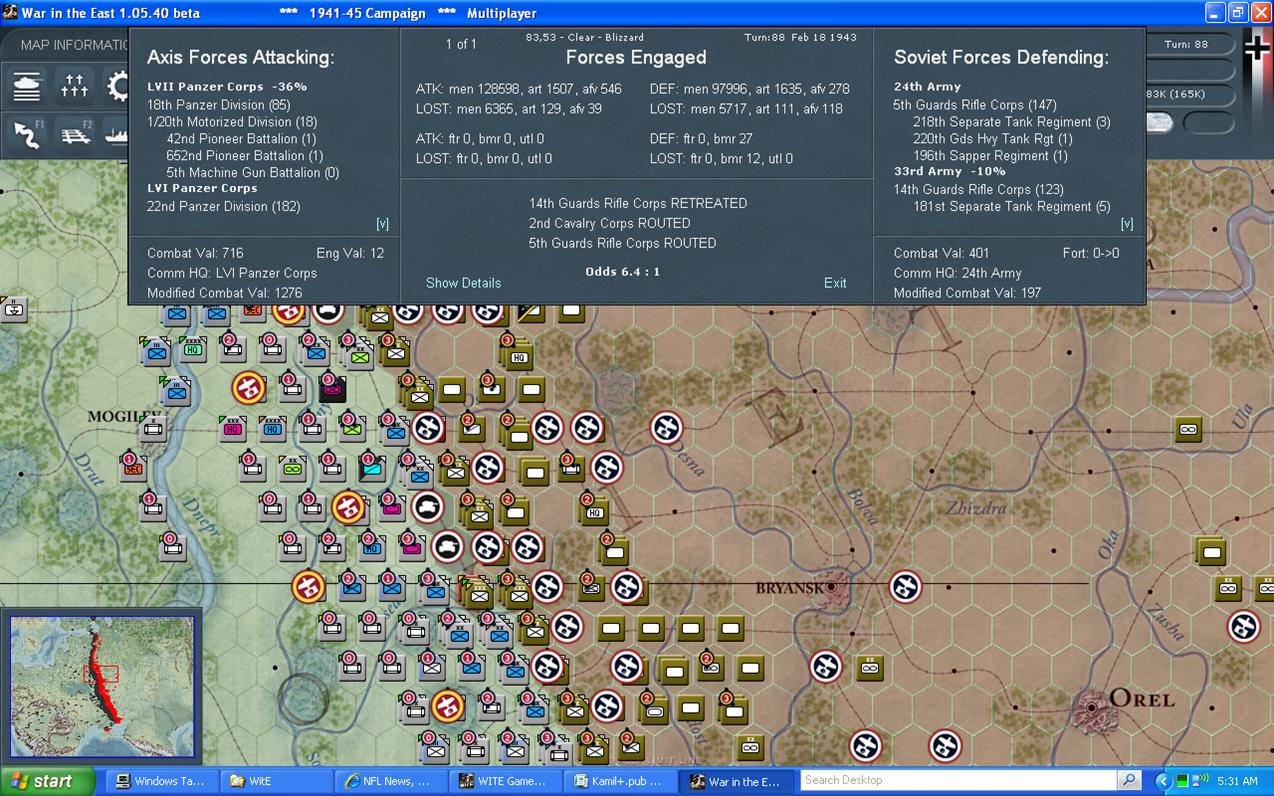Select isolated cross counter north of Desna label
Viewport: 1274px width, 796px height.
pyautogui.click(x=667, y=428)
